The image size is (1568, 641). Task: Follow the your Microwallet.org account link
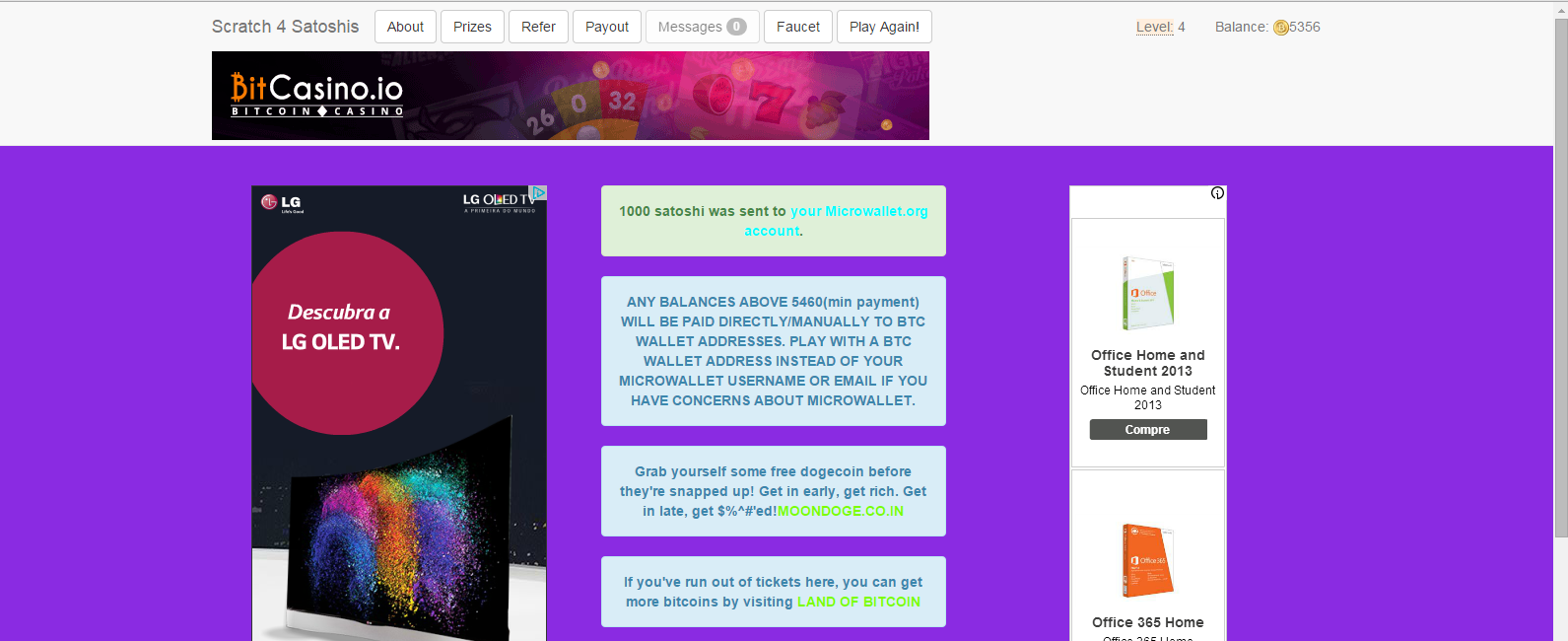coord(836,221)
